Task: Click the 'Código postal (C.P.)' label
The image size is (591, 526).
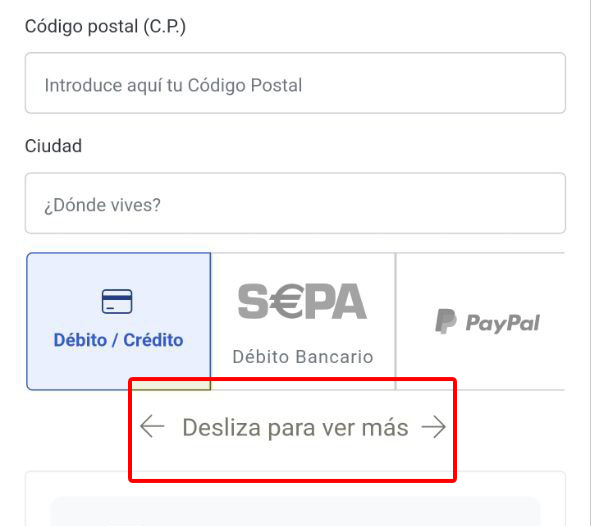Action: click(x=106, y=27)
